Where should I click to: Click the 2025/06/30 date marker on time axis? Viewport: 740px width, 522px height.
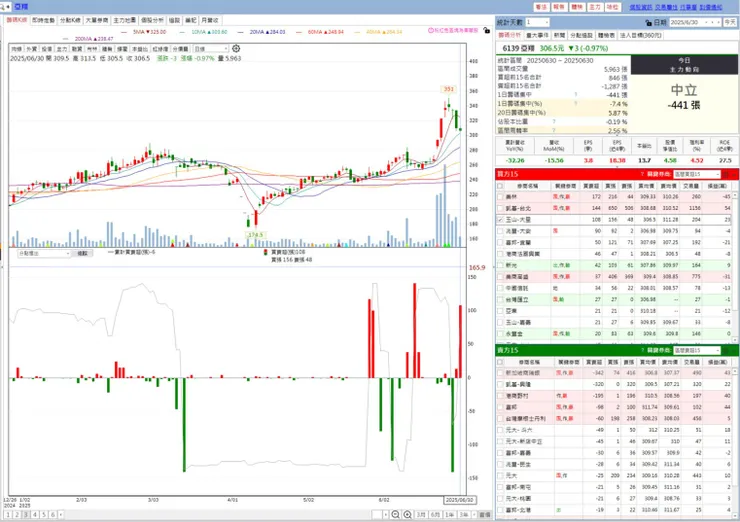point(459,500)
